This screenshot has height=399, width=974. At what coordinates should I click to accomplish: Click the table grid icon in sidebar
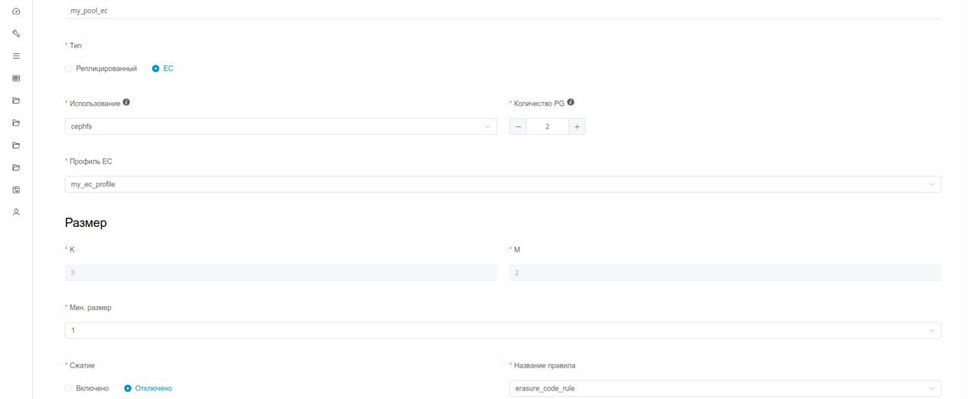pyautogui.click(x=17, y=78)
